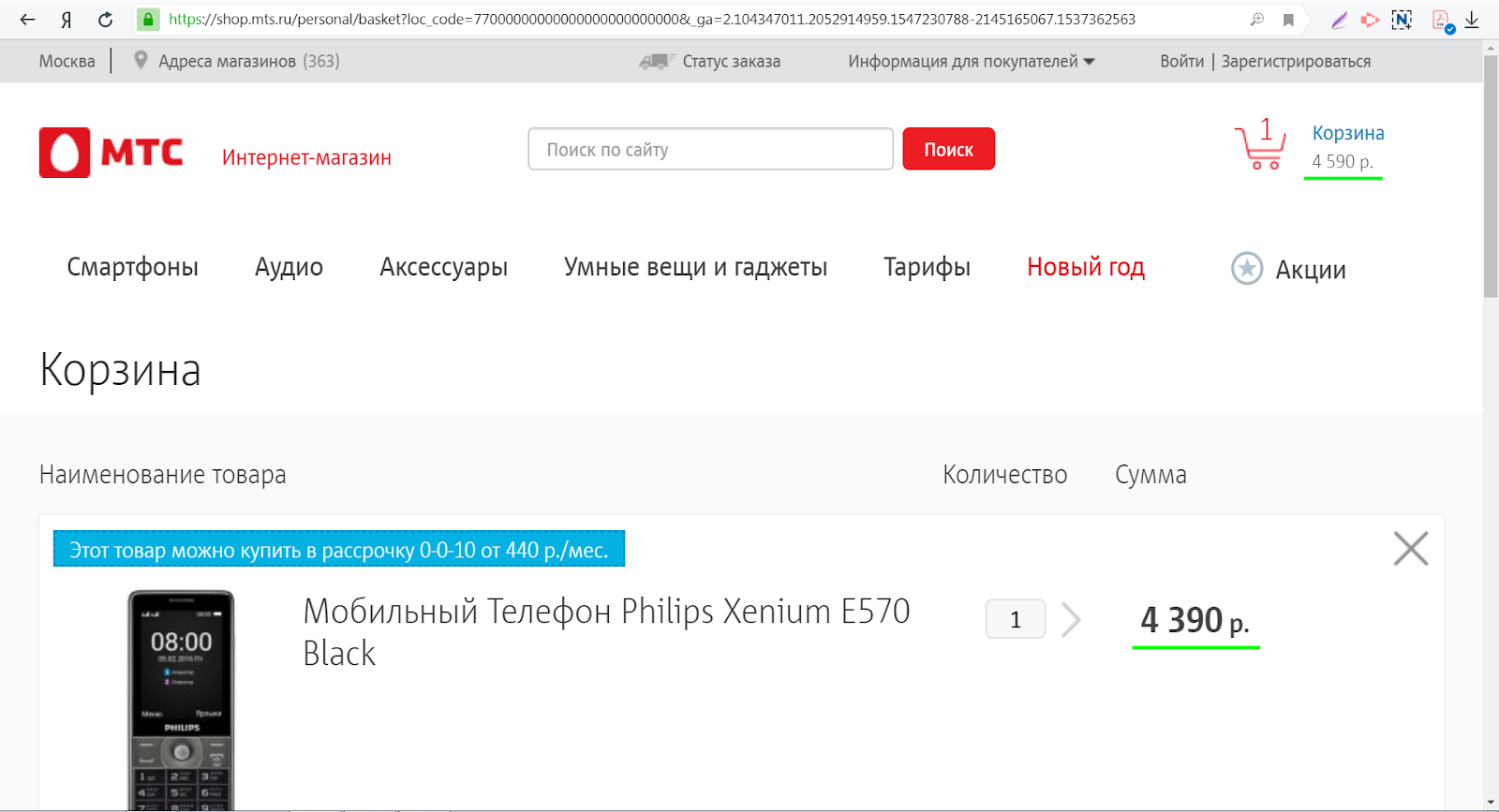The image size is (1499, 812).
Task: Click quantity field showing 1
Action: pyautogui.click(x=1016, y=619)
